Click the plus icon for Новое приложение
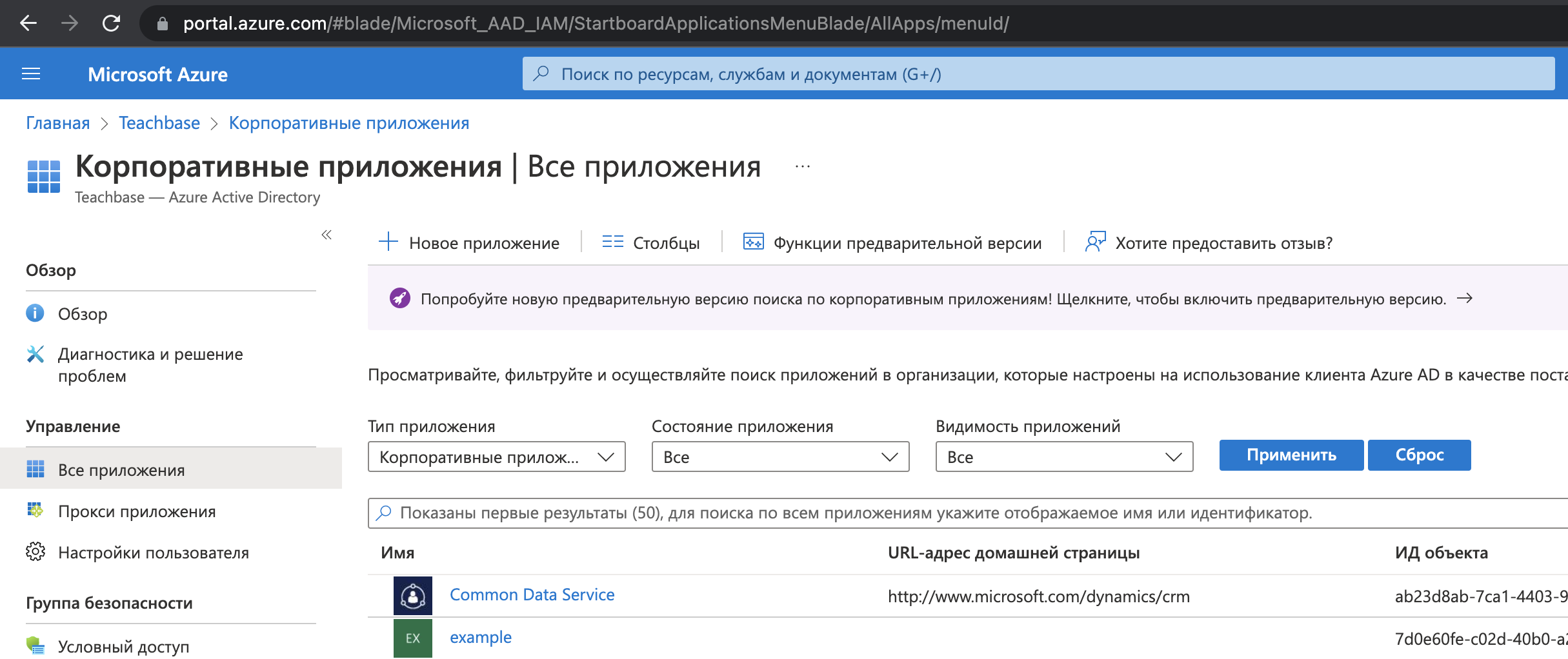The image size is (1568, 659). (388, 242)
